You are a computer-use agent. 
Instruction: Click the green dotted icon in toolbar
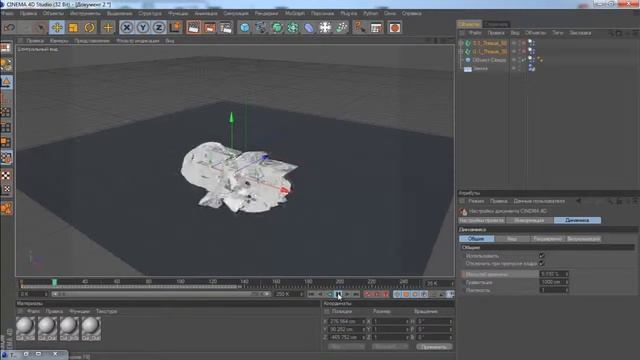341,27
